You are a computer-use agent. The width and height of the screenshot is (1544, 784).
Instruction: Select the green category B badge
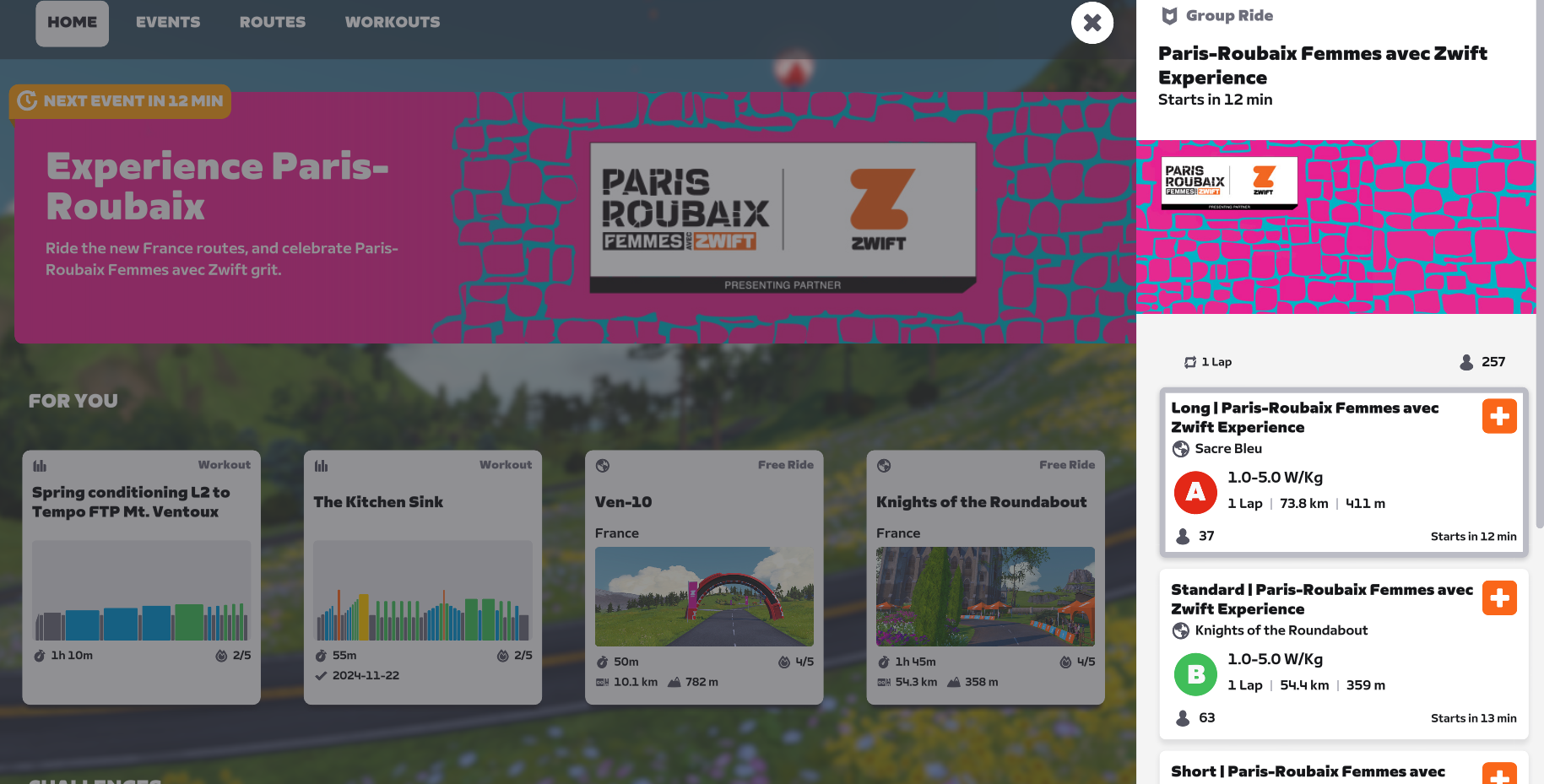(x=1195, y=674)
